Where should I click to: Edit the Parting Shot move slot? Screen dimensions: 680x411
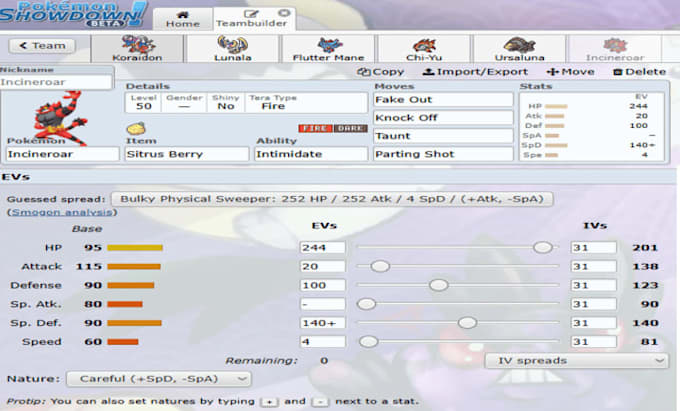443,154
